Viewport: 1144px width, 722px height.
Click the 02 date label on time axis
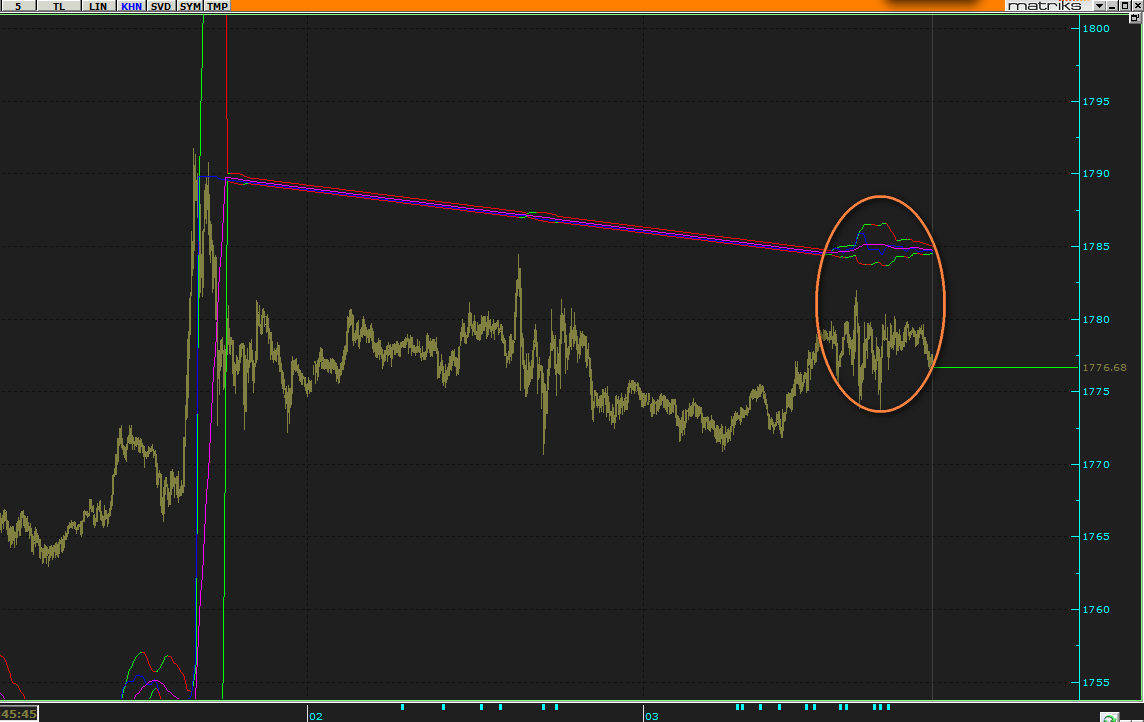pos(315,716)
